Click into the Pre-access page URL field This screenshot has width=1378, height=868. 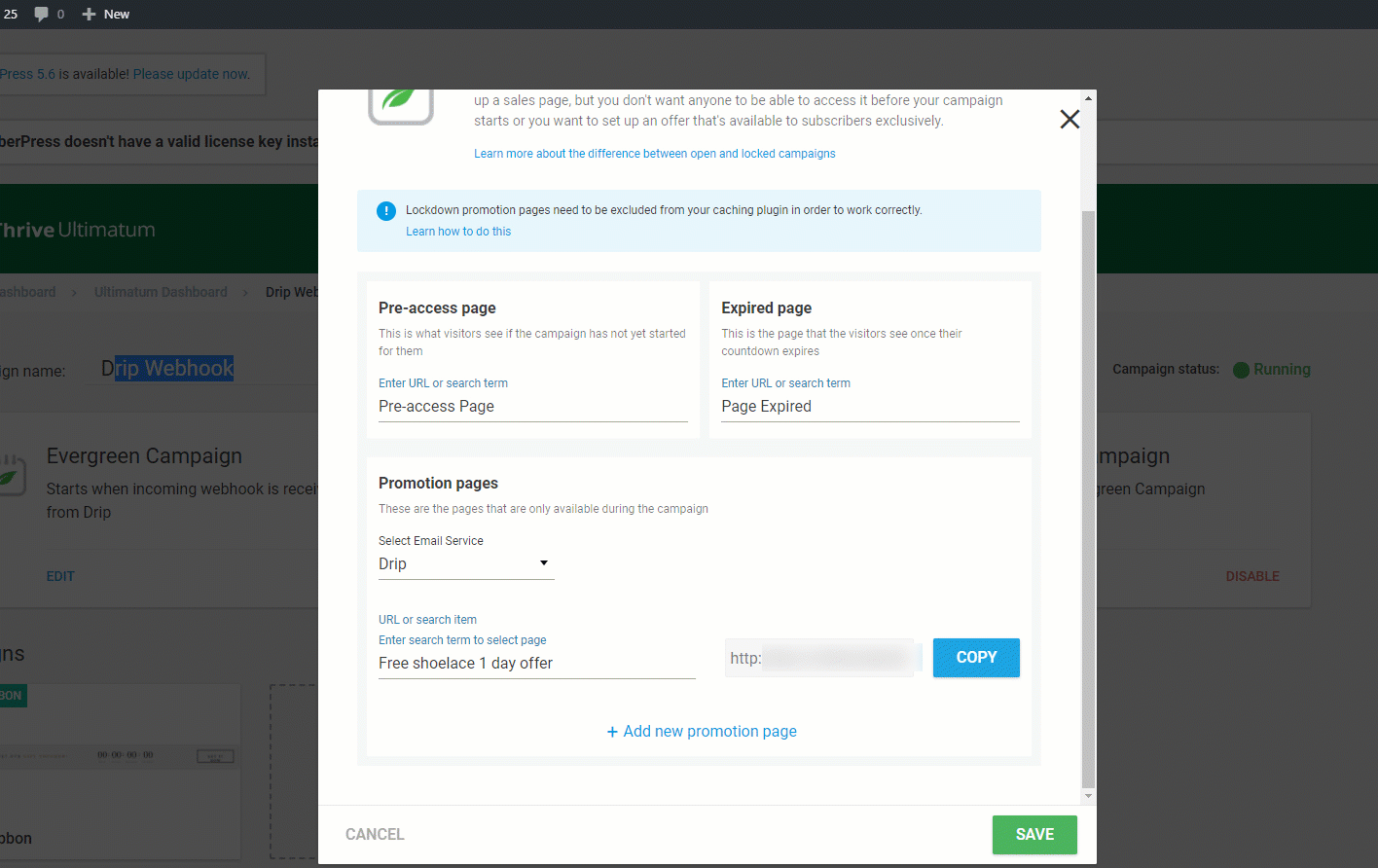click(533, 407)
